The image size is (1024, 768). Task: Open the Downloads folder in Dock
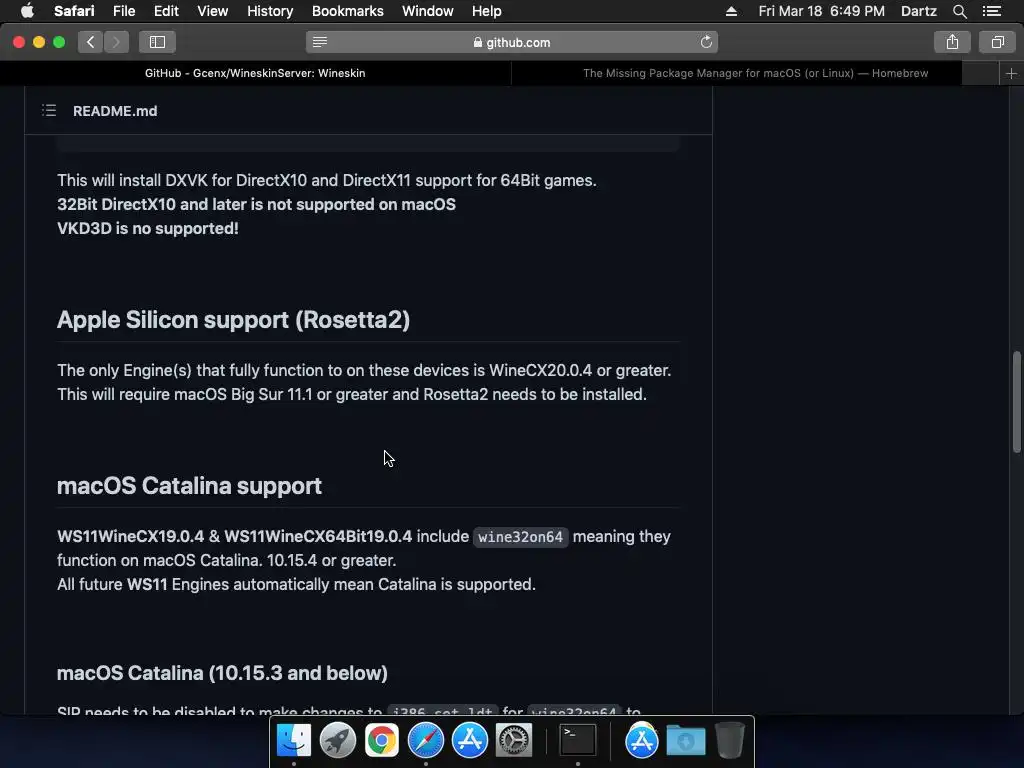(x=686, y=740)
